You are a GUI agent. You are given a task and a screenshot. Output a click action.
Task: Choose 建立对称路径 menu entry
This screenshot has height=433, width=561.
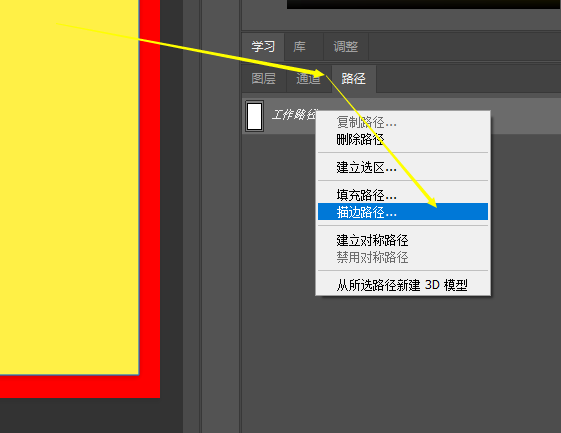click(403, 240)
